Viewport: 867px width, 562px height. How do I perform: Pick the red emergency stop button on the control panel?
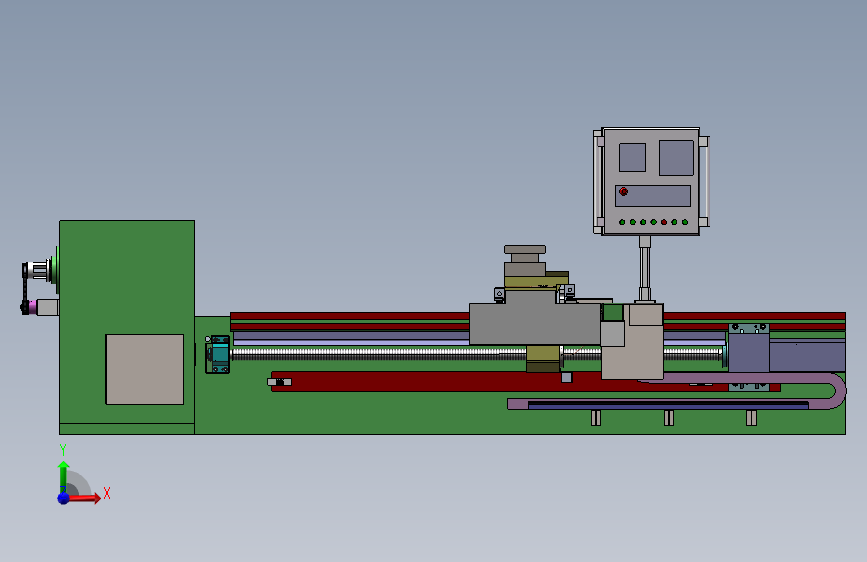[624, 191]
